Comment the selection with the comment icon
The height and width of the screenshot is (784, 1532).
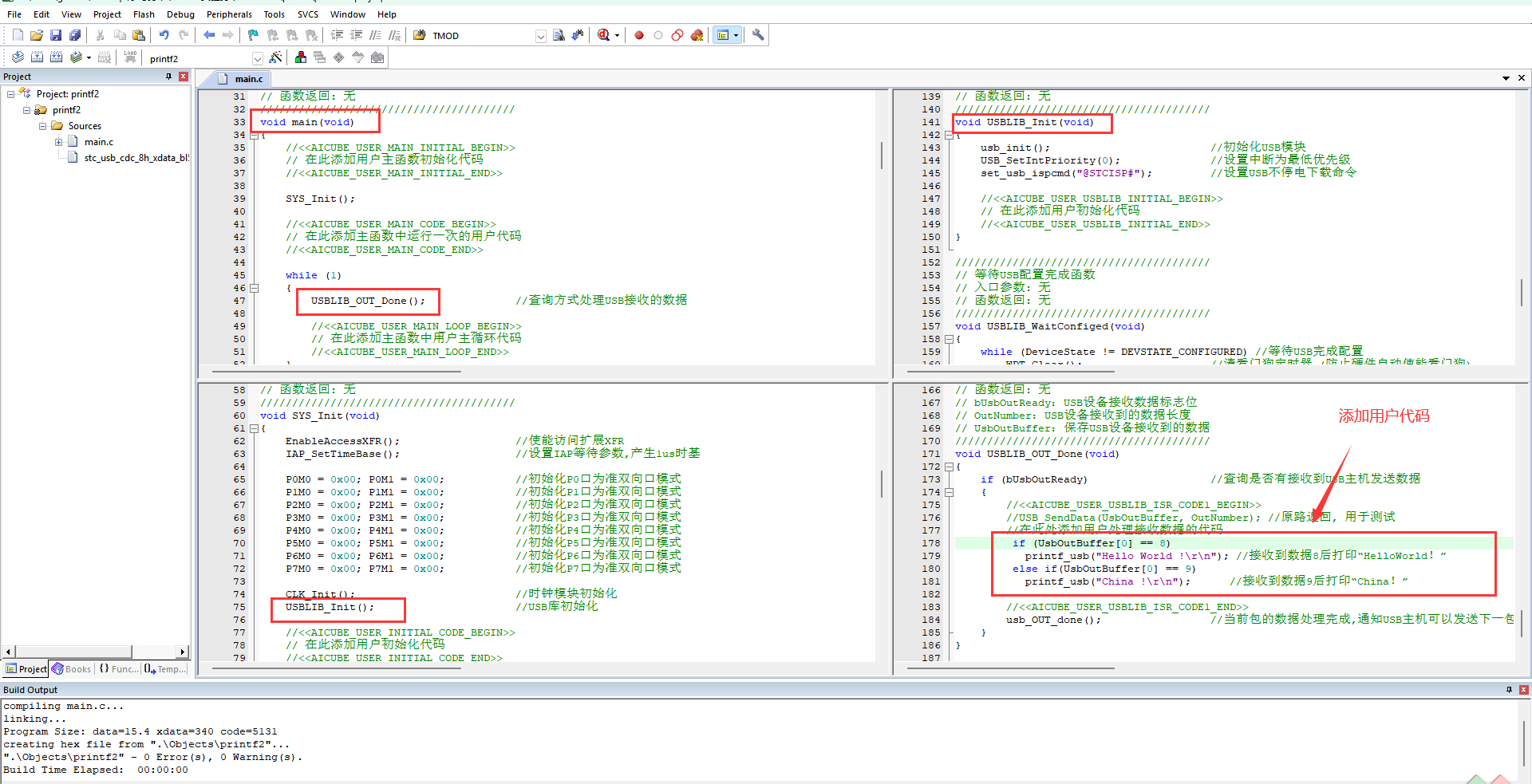tap(375, 35)
